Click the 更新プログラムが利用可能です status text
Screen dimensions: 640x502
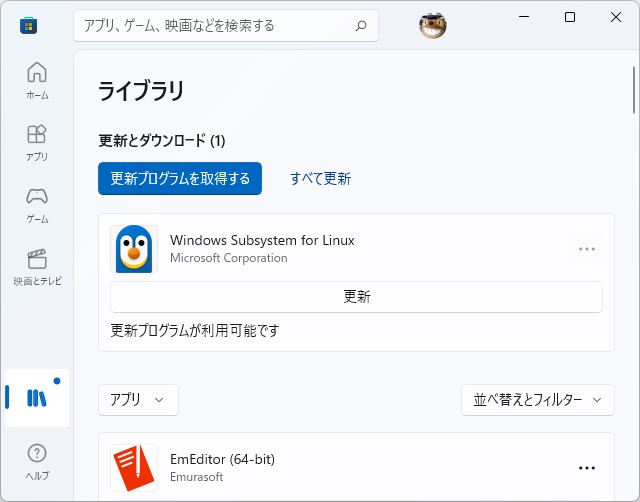pos(195,330)
